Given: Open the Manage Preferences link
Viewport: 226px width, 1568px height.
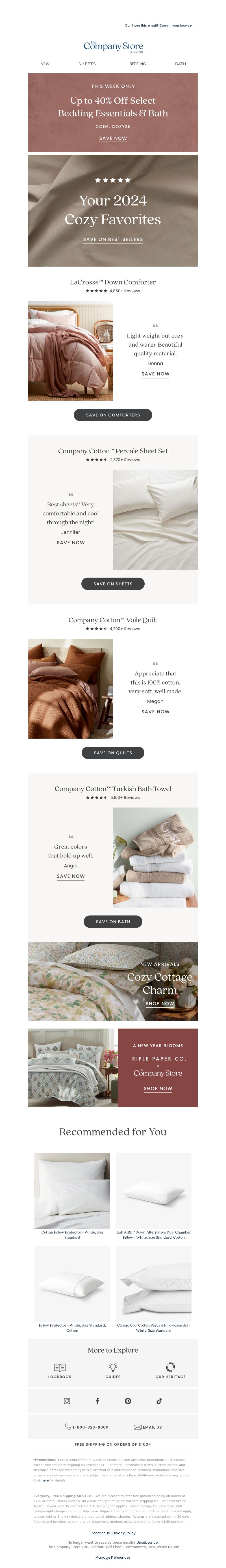Looking at the screenshot, I should click(x=113, y=1557).
